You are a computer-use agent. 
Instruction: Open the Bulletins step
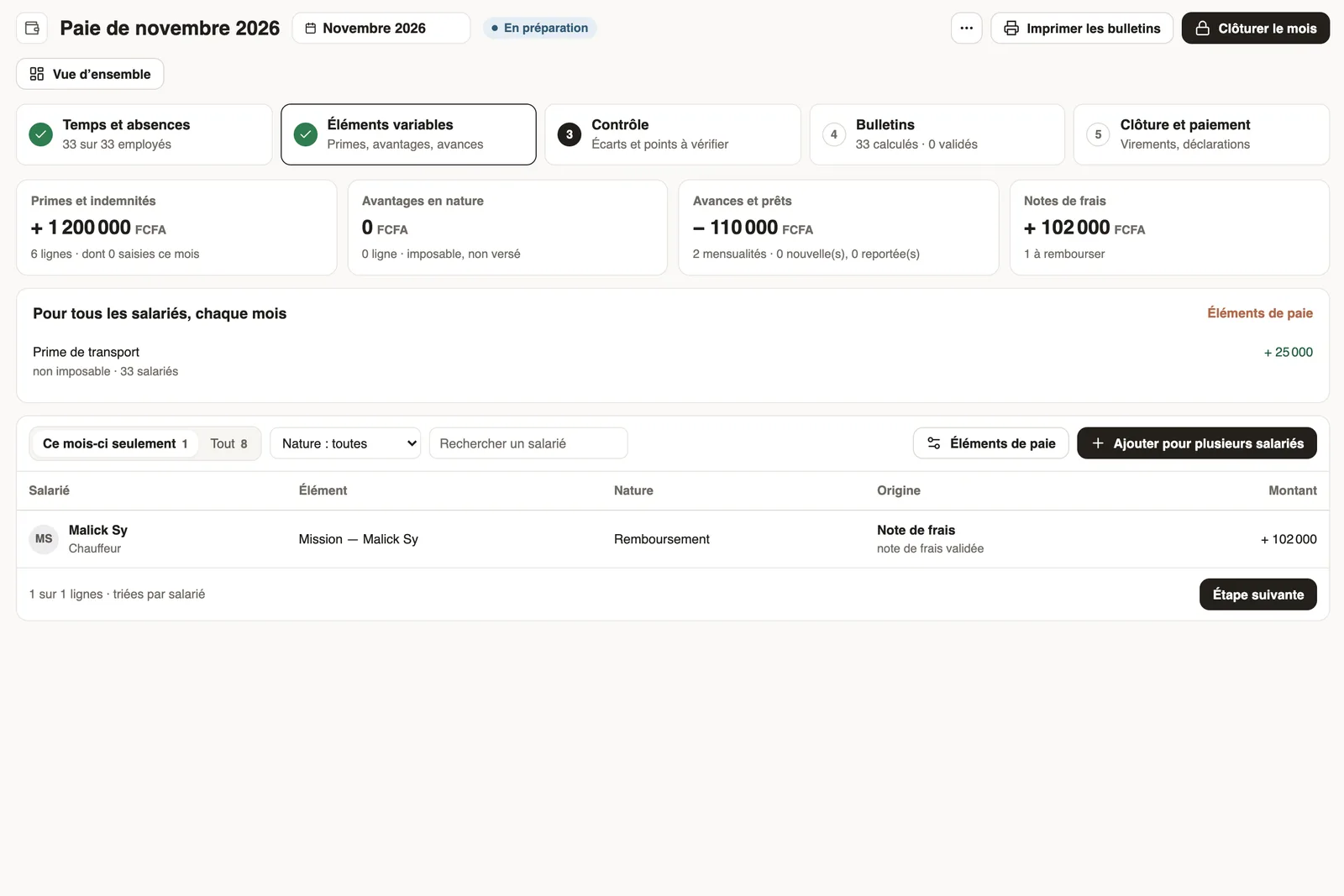coord(937,134)
